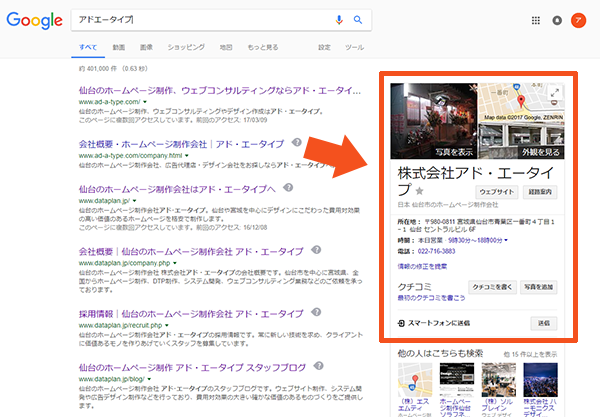Expand the map with the arrows icon
Viewport: 600px width, 417px height.
[554, 92]
